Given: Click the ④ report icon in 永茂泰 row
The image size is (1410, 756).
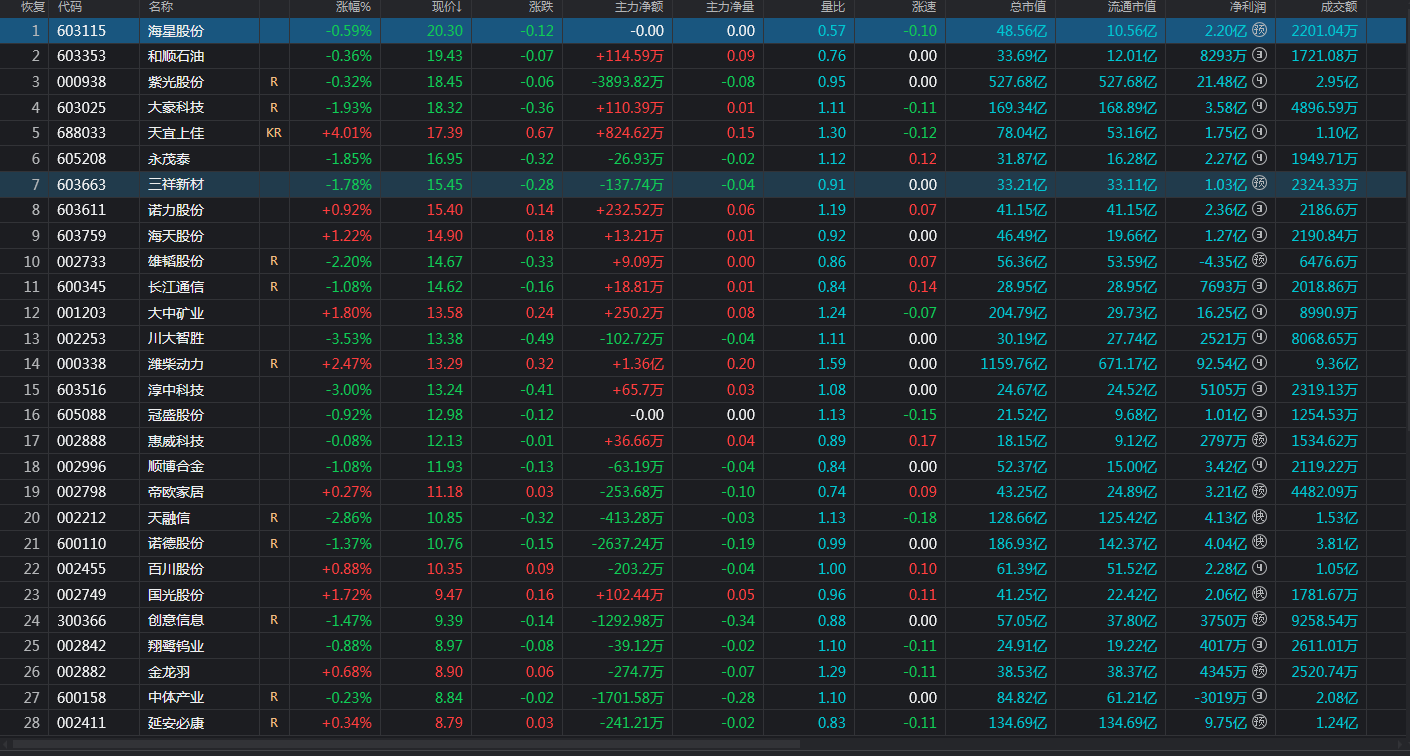Looking at the screenshot, I should click(x=1259, y=158).
